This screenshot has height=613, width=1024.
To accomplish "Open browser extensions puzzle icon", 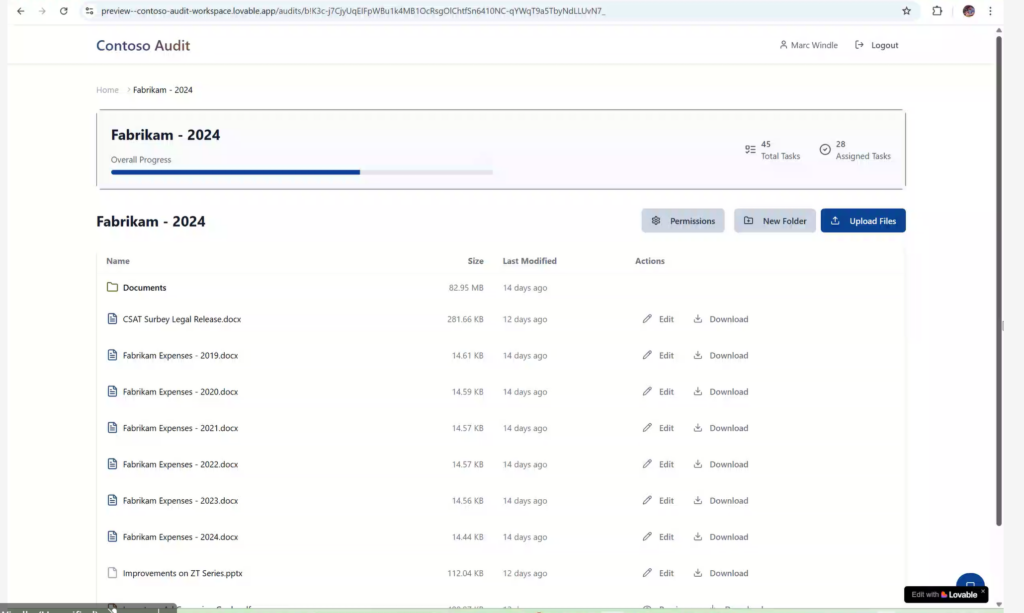I will tap(937, 11).
